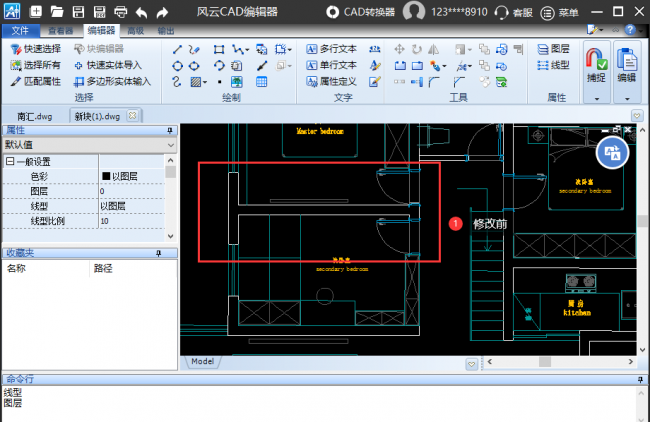The height and width of the screenshot is (422, 650).
Task: Open the CAD转换器 link
Action: pos(360,12)
